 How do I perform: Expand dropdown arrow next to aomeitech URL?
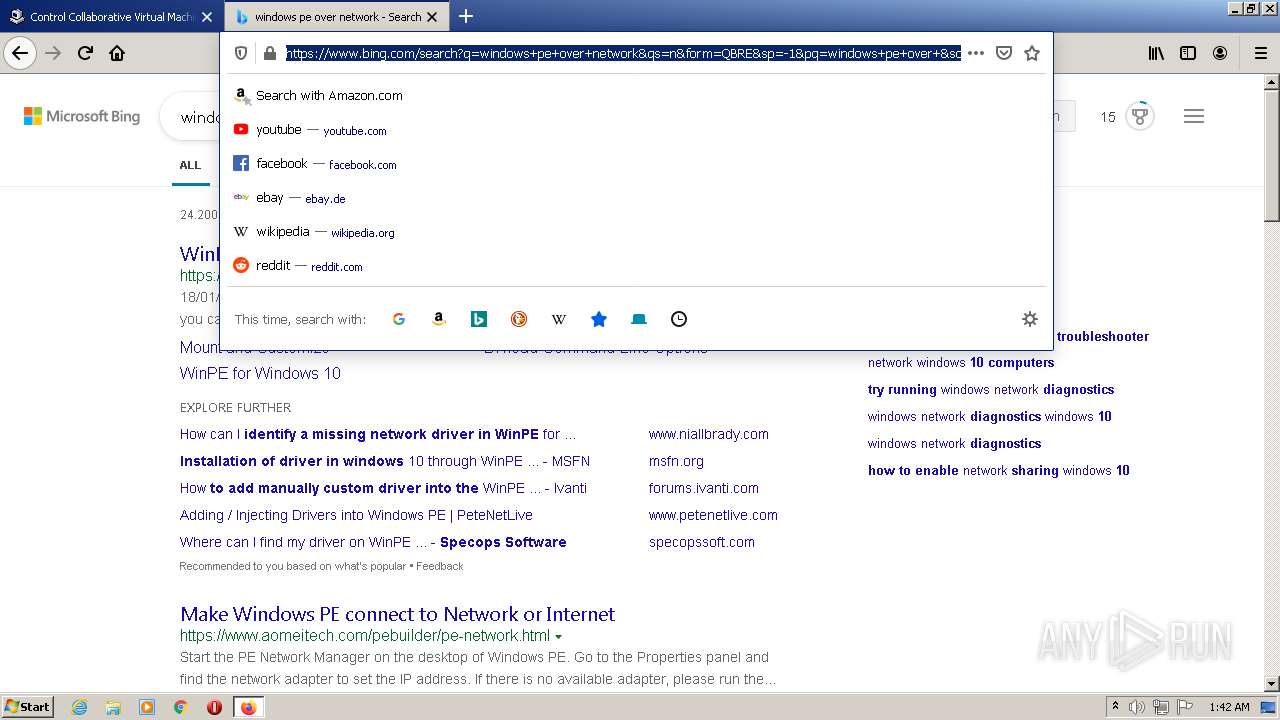coord(559,637)
